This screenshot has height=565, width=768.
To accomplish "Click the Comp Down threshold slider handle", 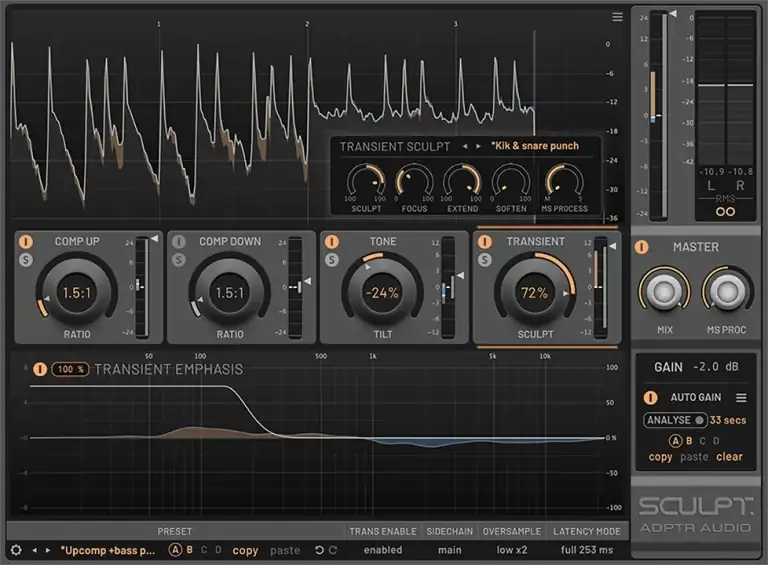I will point(308,281).
